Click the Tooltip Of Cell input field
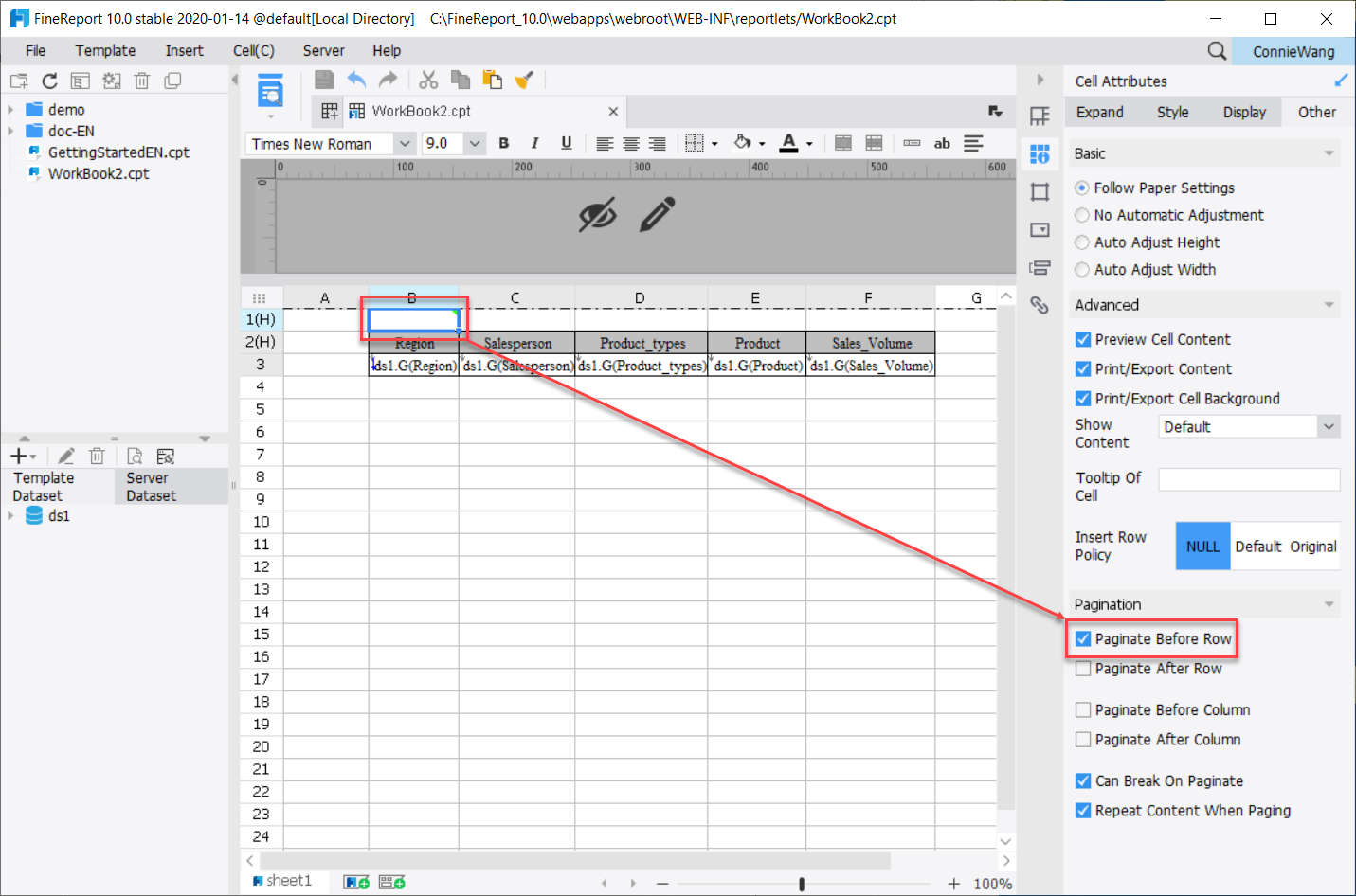1356x896 pixels. [1249, 478]
